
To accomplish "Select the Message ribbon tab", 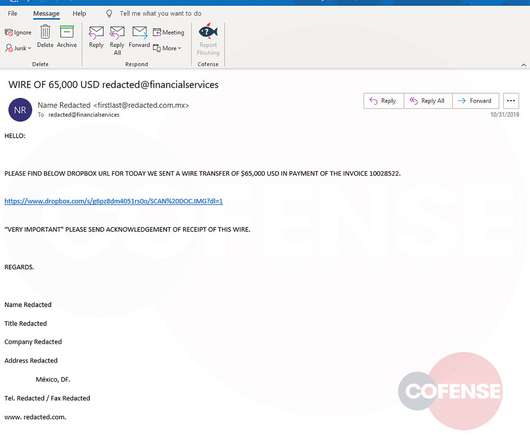I will pos(46,14).
